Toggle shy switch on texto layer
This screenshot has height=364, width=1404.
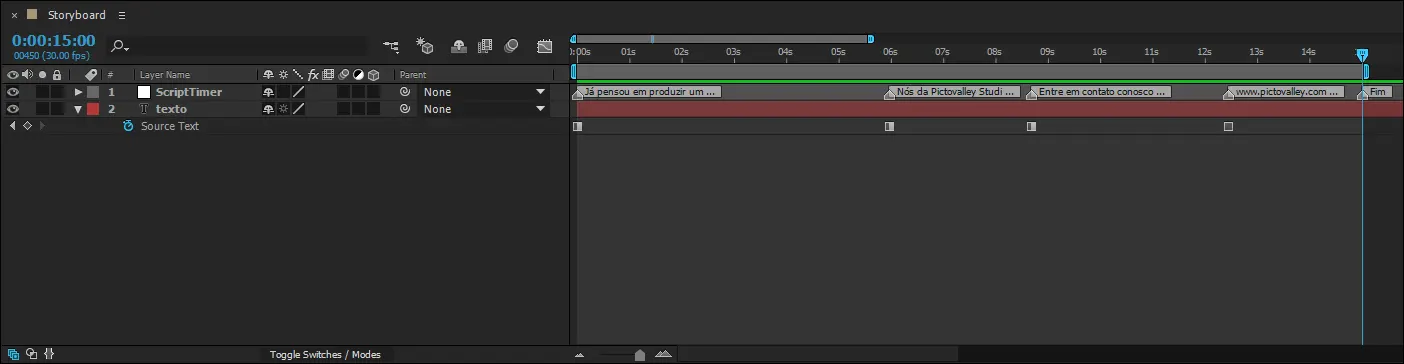click(267, 109)
